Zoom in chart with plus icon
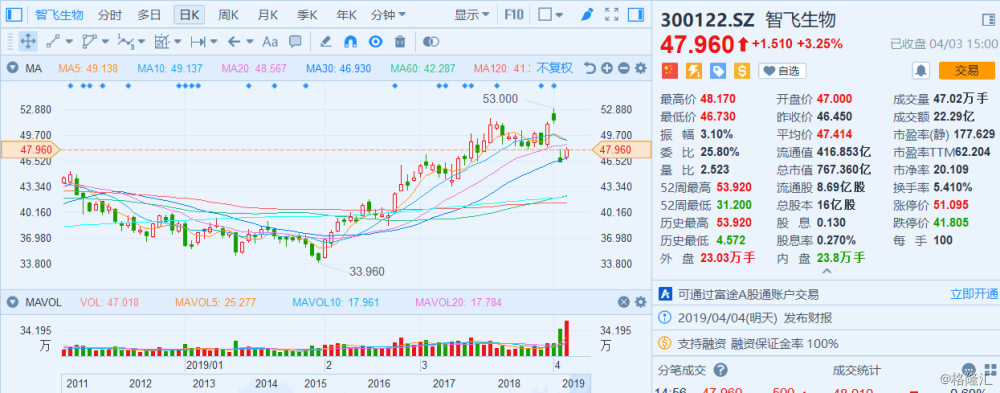Viewport: 1000px width, 393px height. pos(607,68)
